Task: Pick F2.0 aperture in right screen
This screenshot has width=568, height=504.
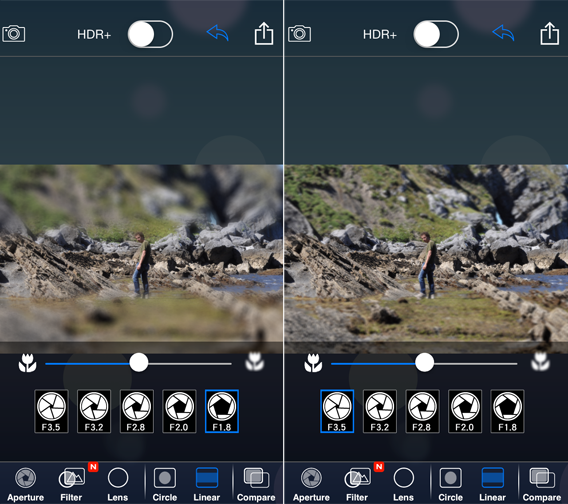Action: tap(465, 411)
